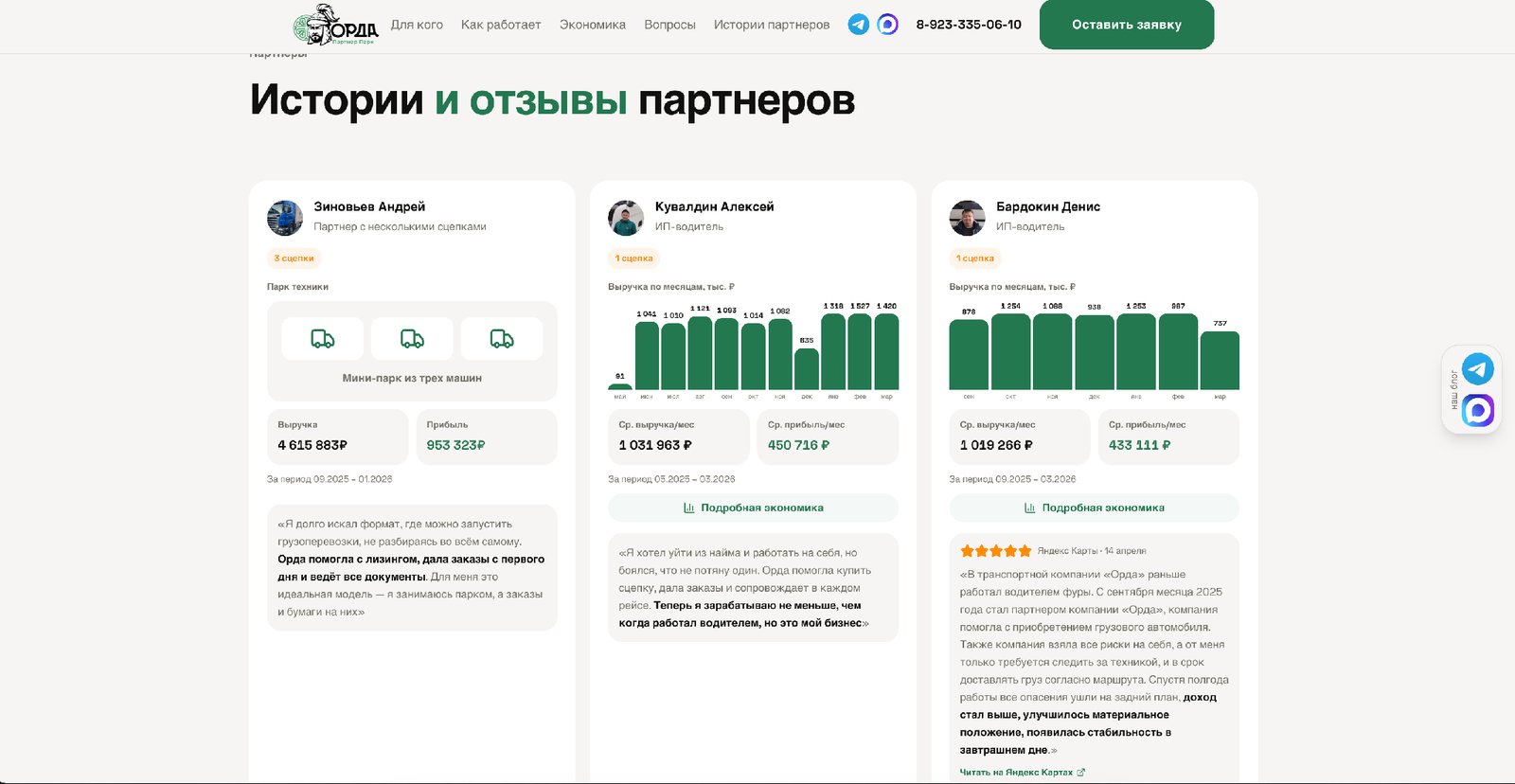Click the five-star Яндекс Карты rating
The height and width of the screenshot is (784, 1515).
coord(995,551)
